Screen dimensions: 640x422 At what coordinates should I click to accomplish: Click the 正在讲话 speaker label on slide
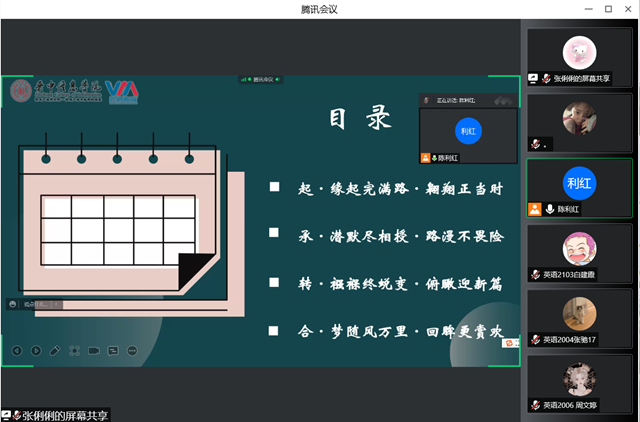(456, 100)
